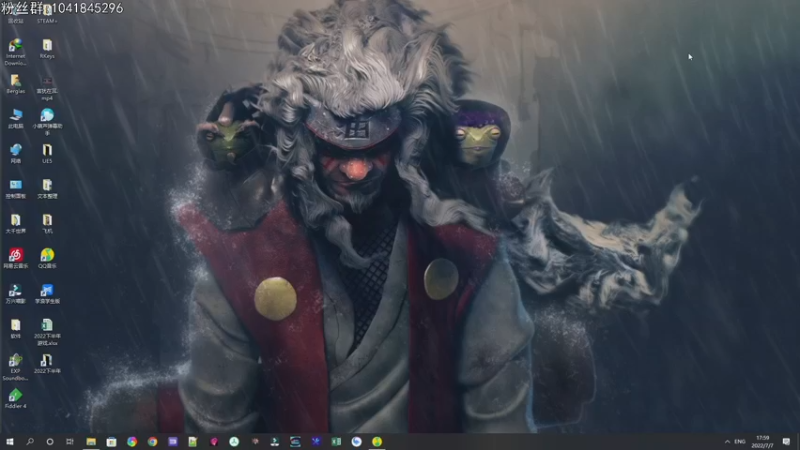Open the RKeys folder on desktop
This screenshot has width=800, height=450.
point(47,48)
